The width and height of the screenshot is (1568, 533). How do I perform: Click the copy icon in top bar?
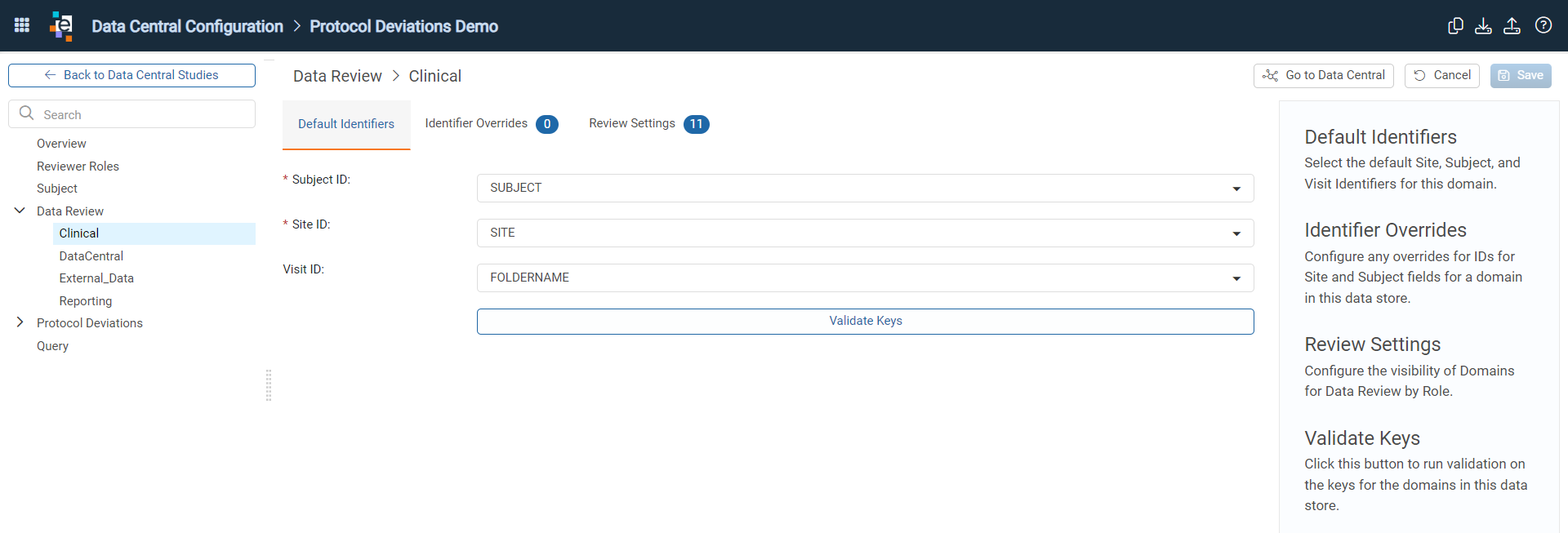point(1455,25)
